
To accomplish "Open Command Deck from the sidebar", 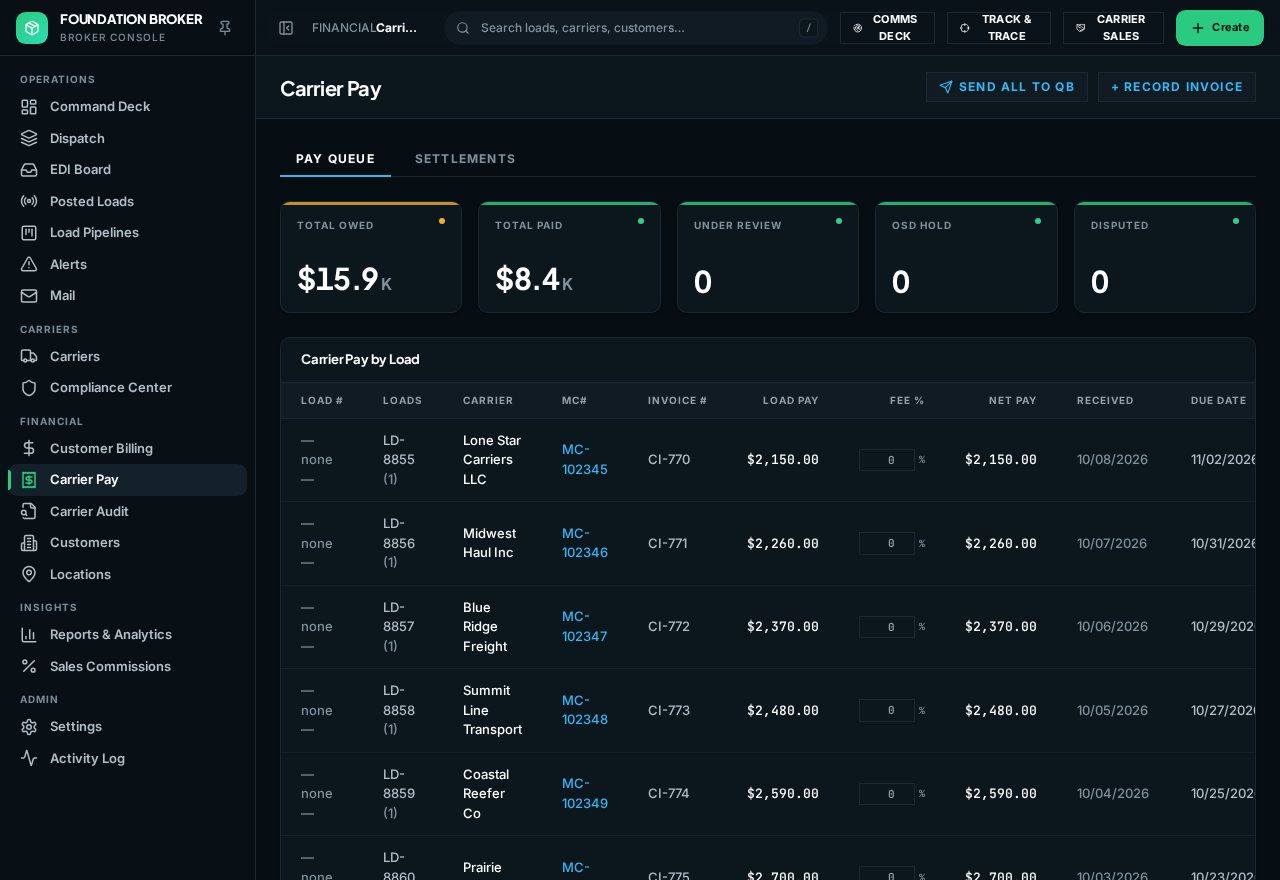I will pos(127,106).
